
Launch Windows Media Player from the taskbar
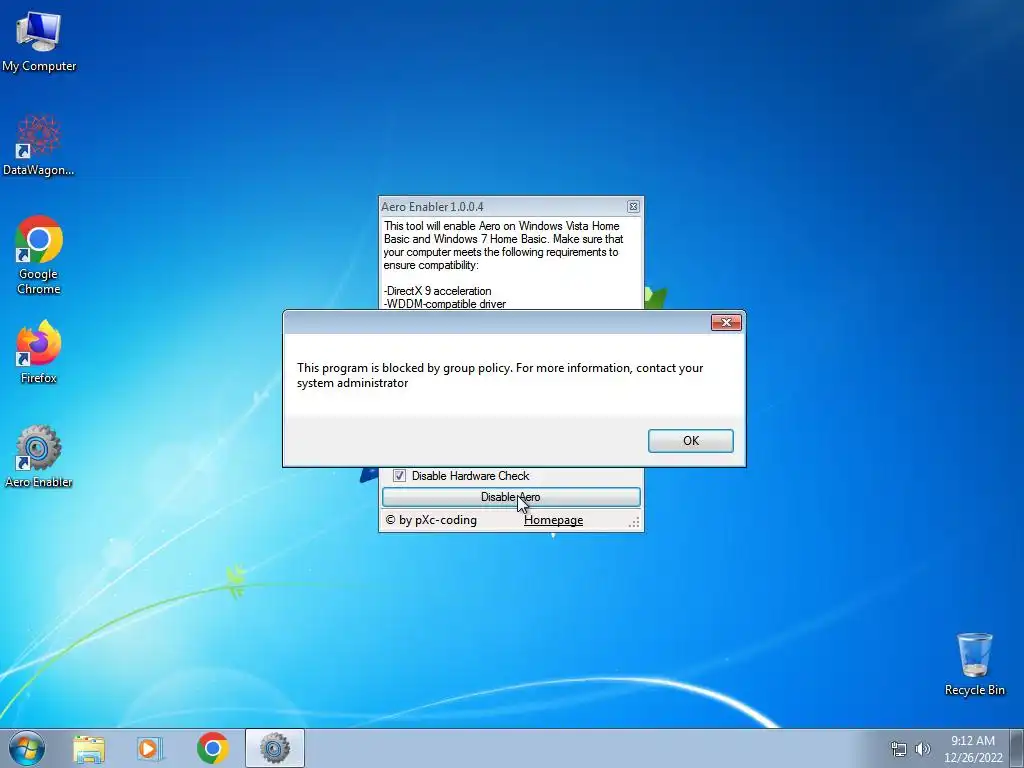pos(150,748)
